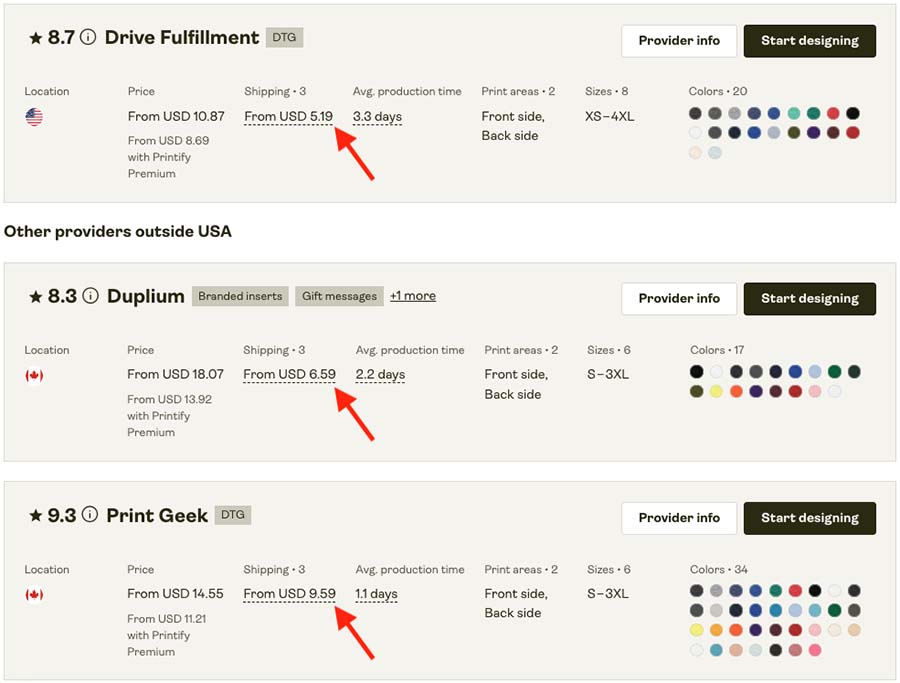Select the mint green swatch in Drive Fulfillment colors
The width and height of the screenshot is (900, 683).
coord(794,113)
